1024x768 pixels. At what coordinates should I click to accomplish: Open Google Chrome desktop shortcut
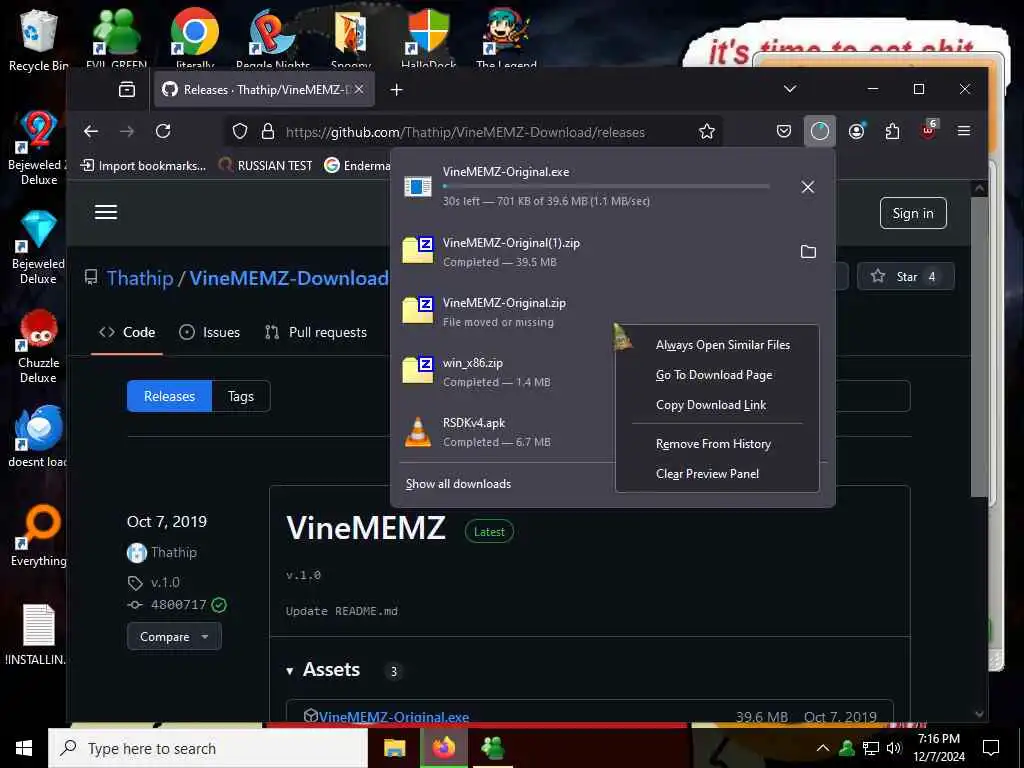pos(195,38)
